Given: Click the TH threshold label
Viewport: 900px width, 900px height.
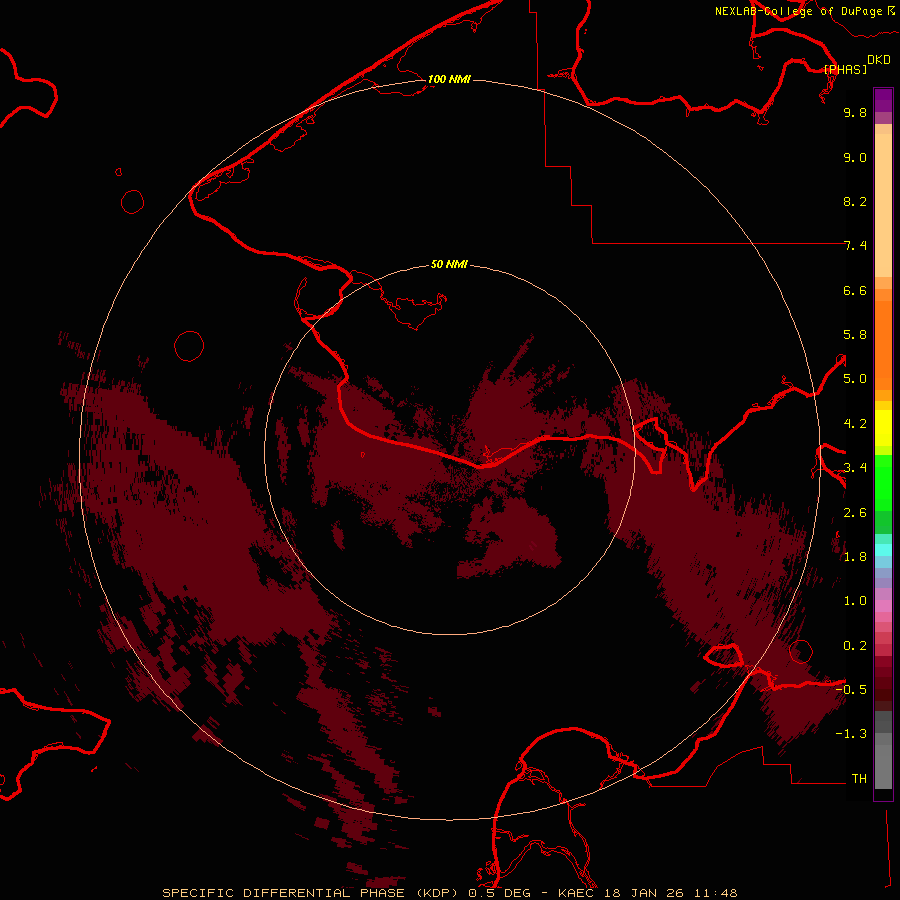Looking at the screenshot, I should pyautogui.click(x=859, y=779).
